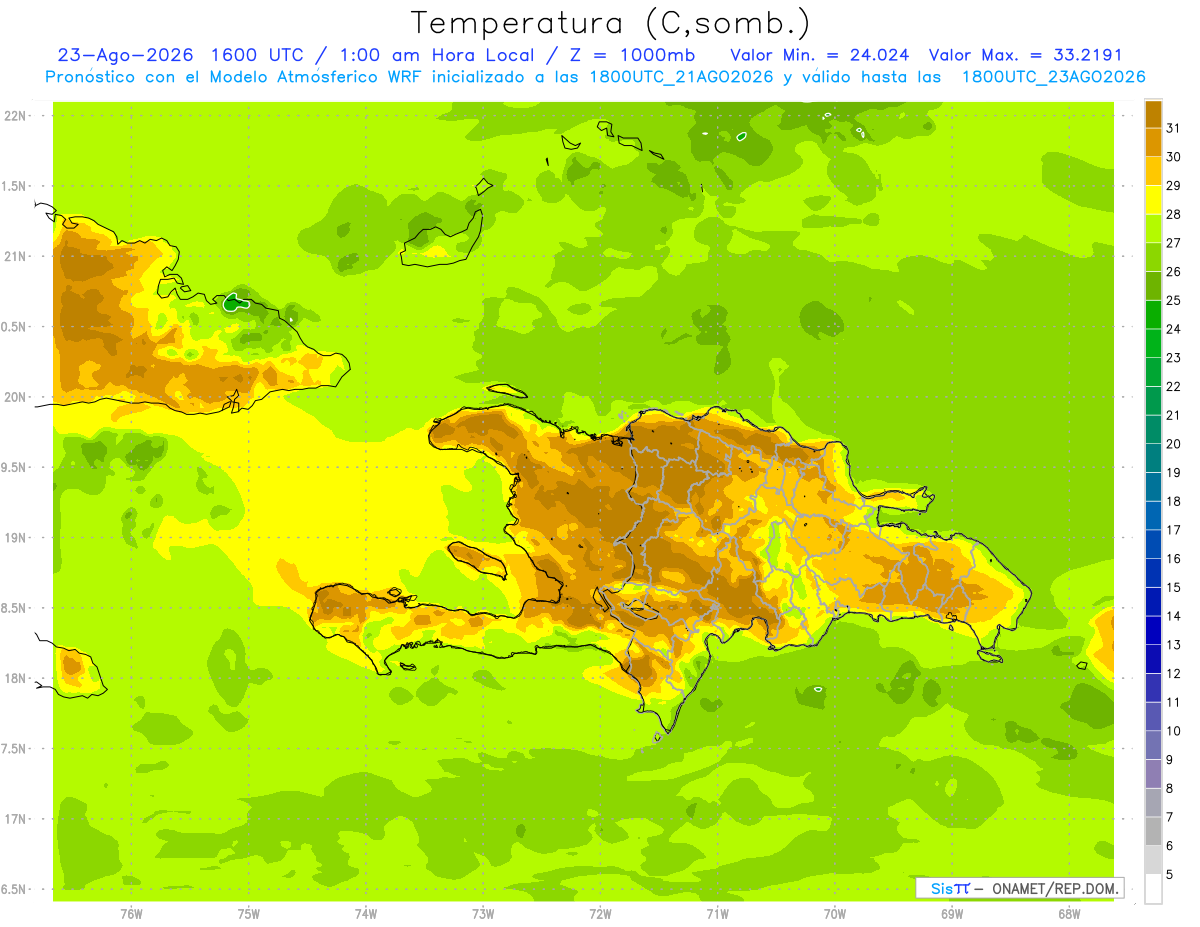Click longitude label "71W"
Screen dimensions: 1200x927
[x=717, y=914]
